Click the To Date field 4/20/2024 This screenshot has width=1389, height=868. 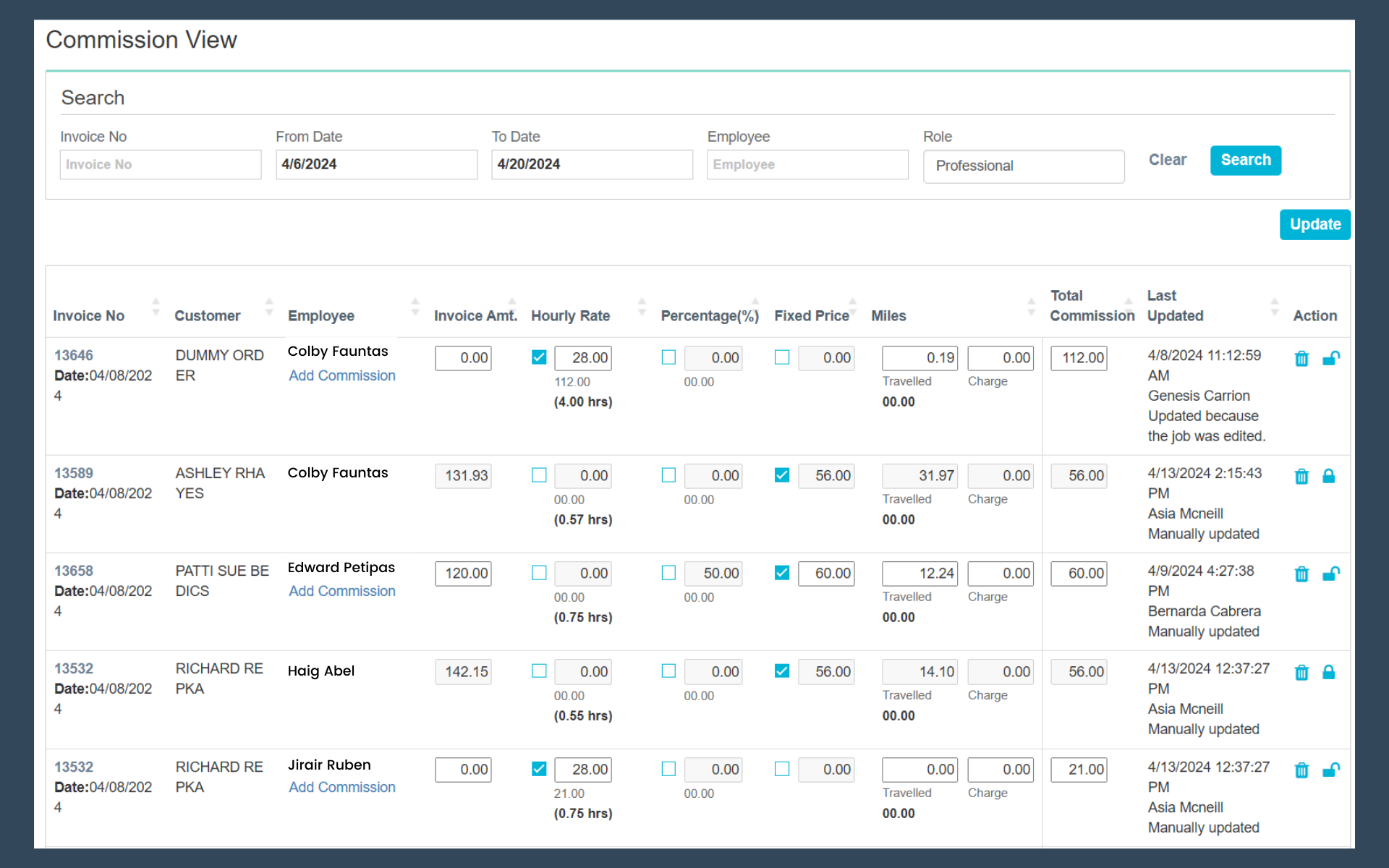592,165
